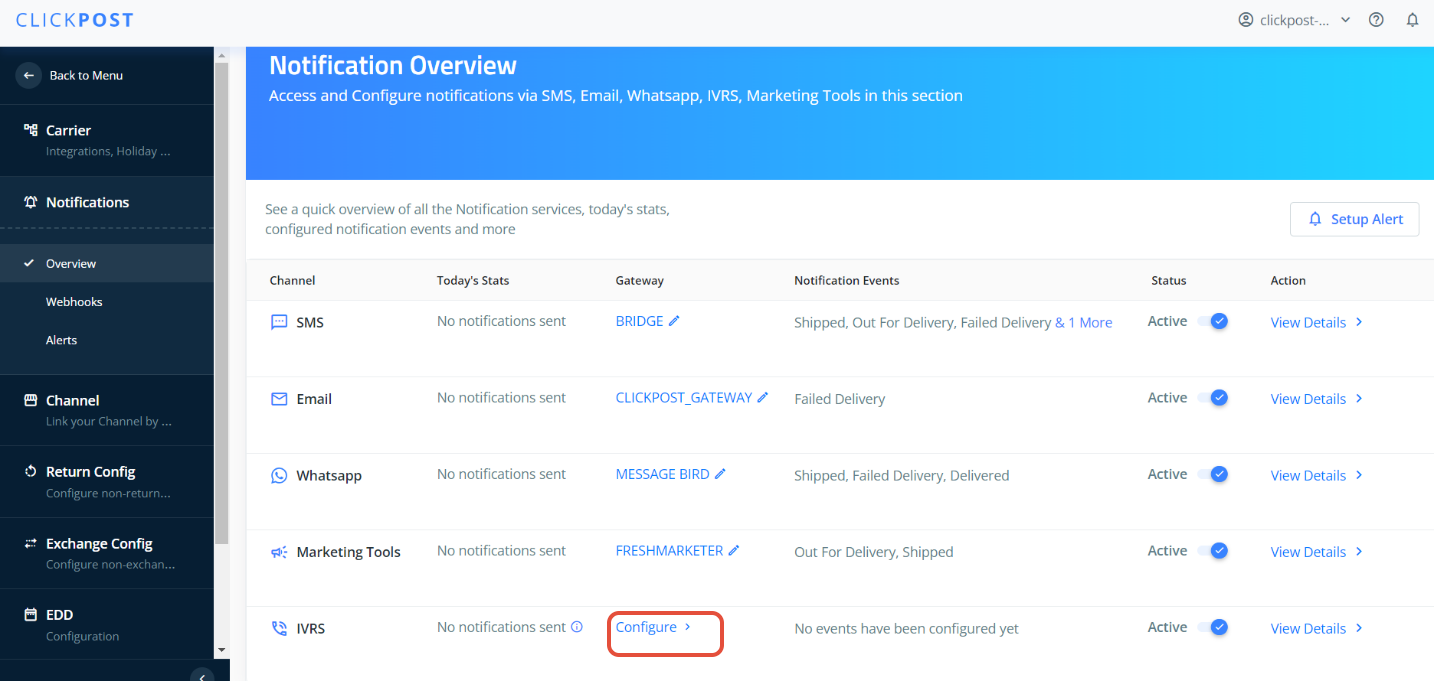
Task: Click the user account avatar icon
Action: click(x=1245, y=20)
